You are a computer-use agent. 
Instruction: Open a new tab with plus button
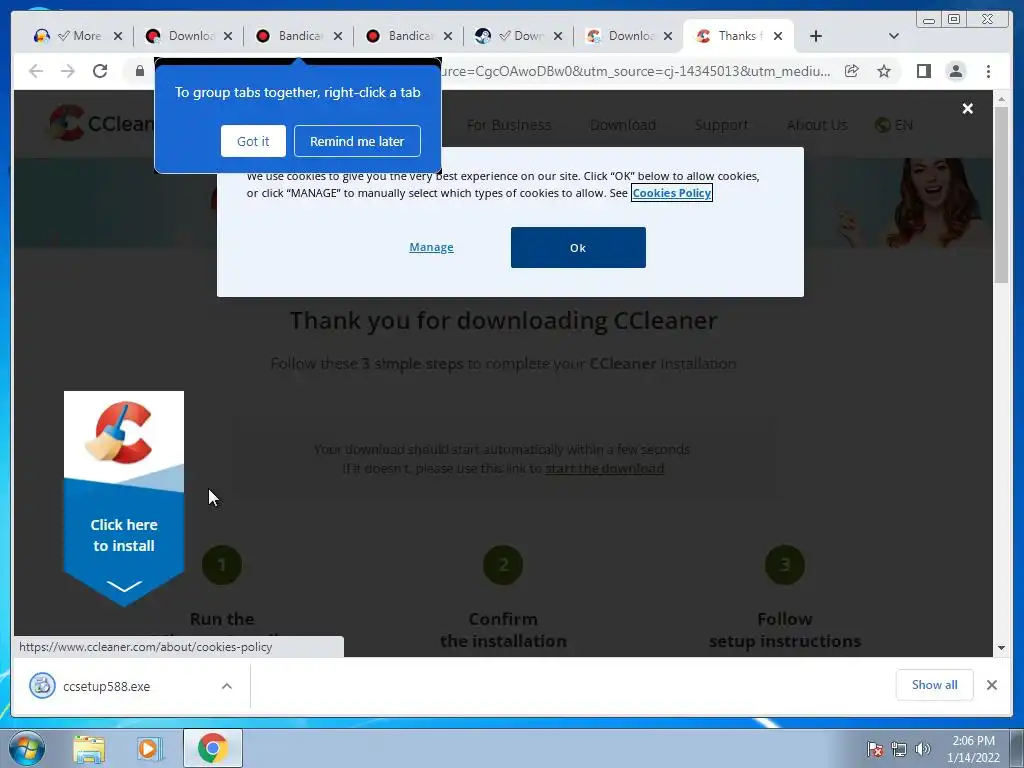click(816, 36)
